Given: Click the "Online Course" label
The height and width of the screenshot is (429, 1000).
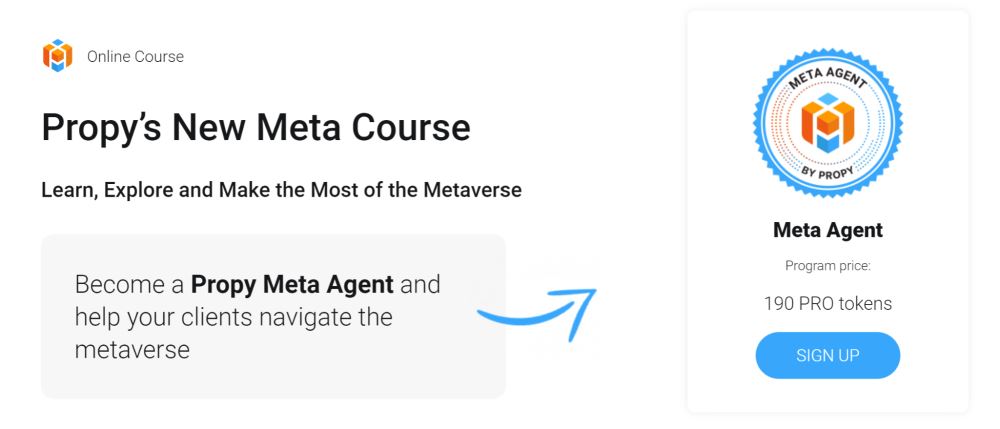Looking at the screenshot, I should pos(135,57).
